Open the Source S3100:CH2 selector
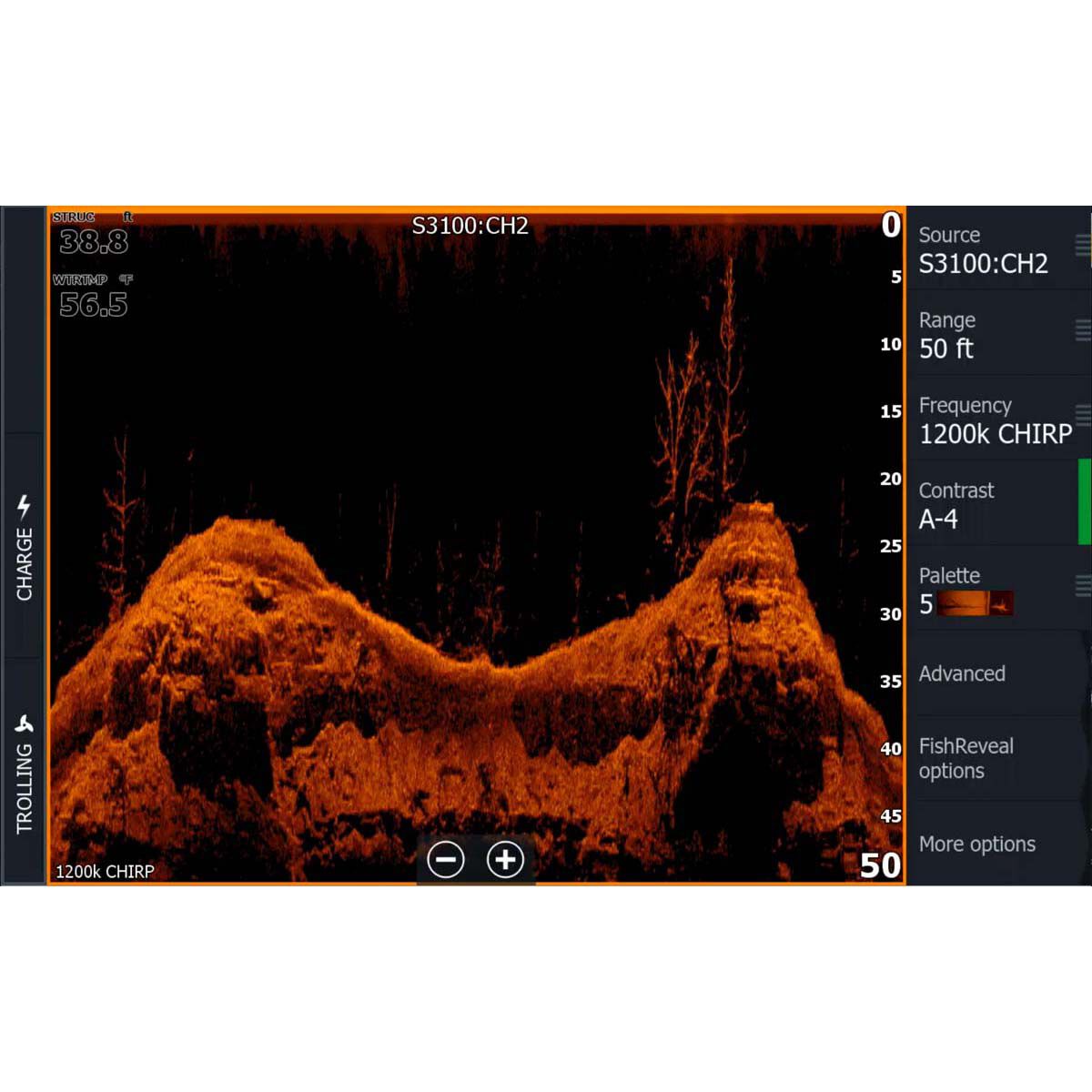 coord(992,251)
